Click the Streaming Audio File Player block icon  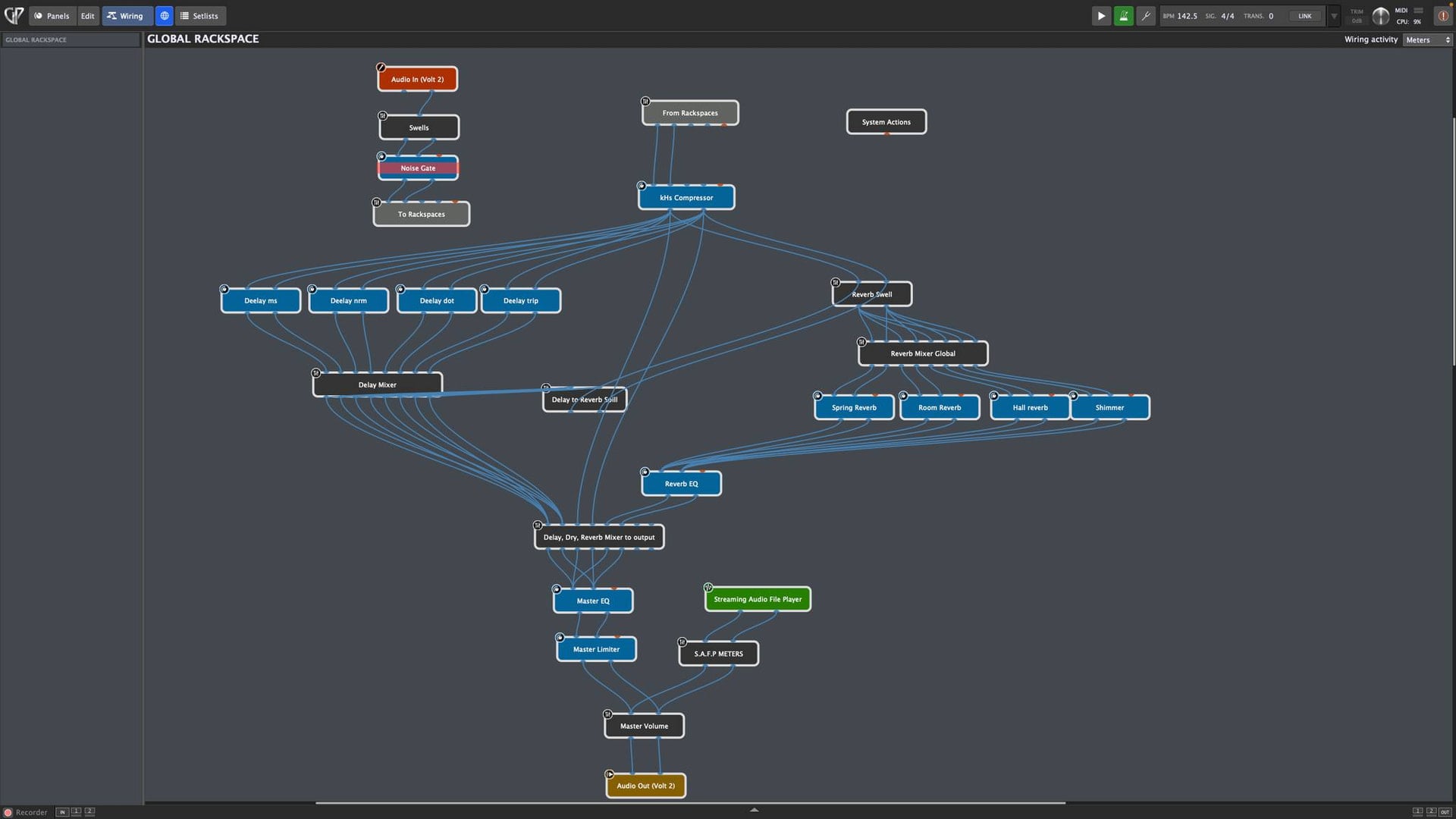708,588
